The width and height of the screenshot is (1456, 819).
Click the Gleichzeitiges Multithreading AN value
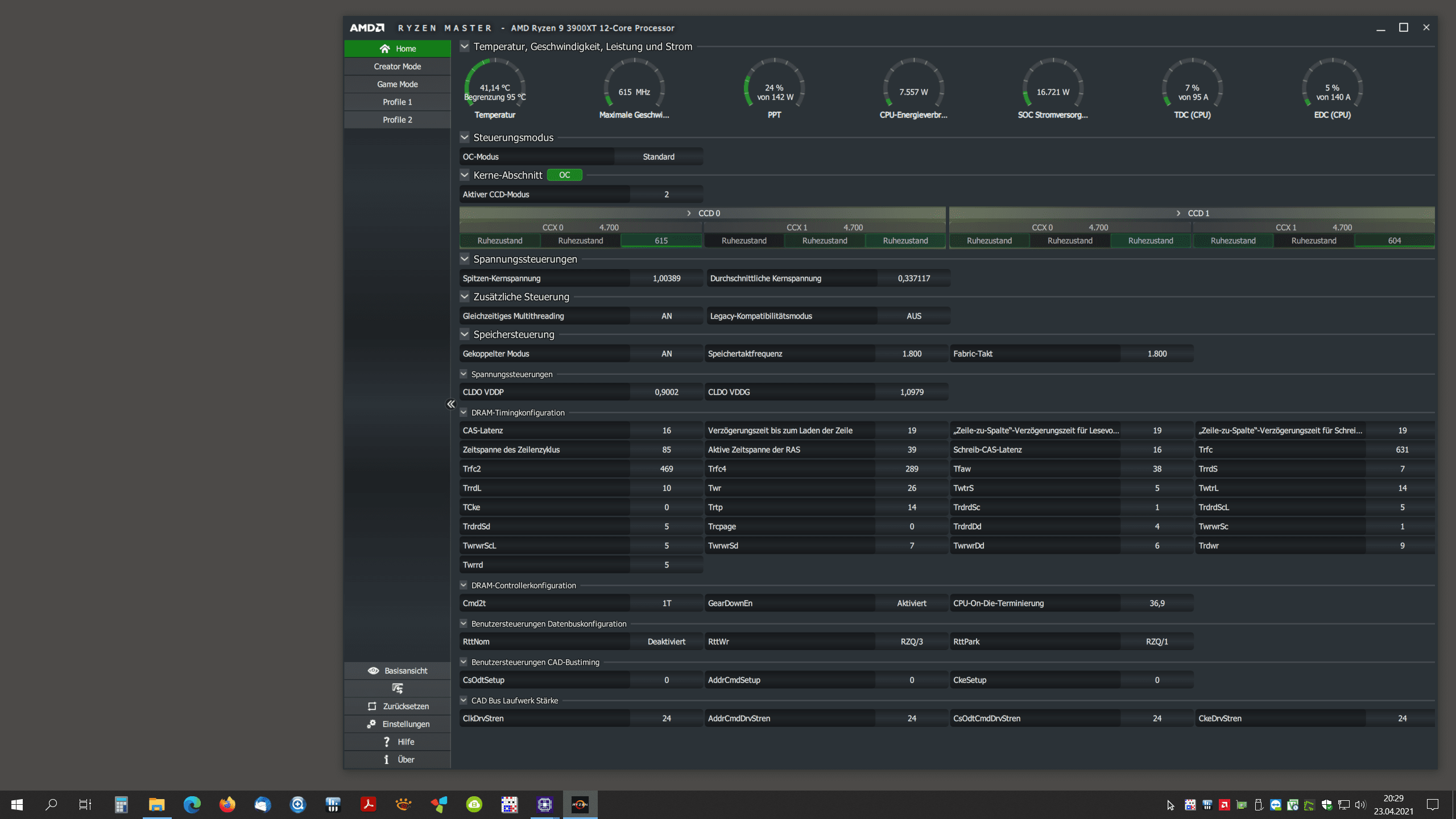point(667,316)
